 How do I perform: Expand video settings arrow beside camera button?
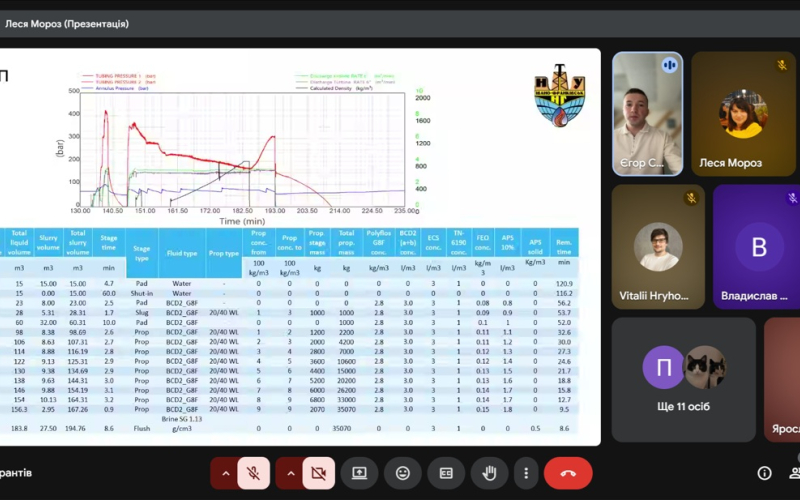pyautogui.click(x=290, y=473)
